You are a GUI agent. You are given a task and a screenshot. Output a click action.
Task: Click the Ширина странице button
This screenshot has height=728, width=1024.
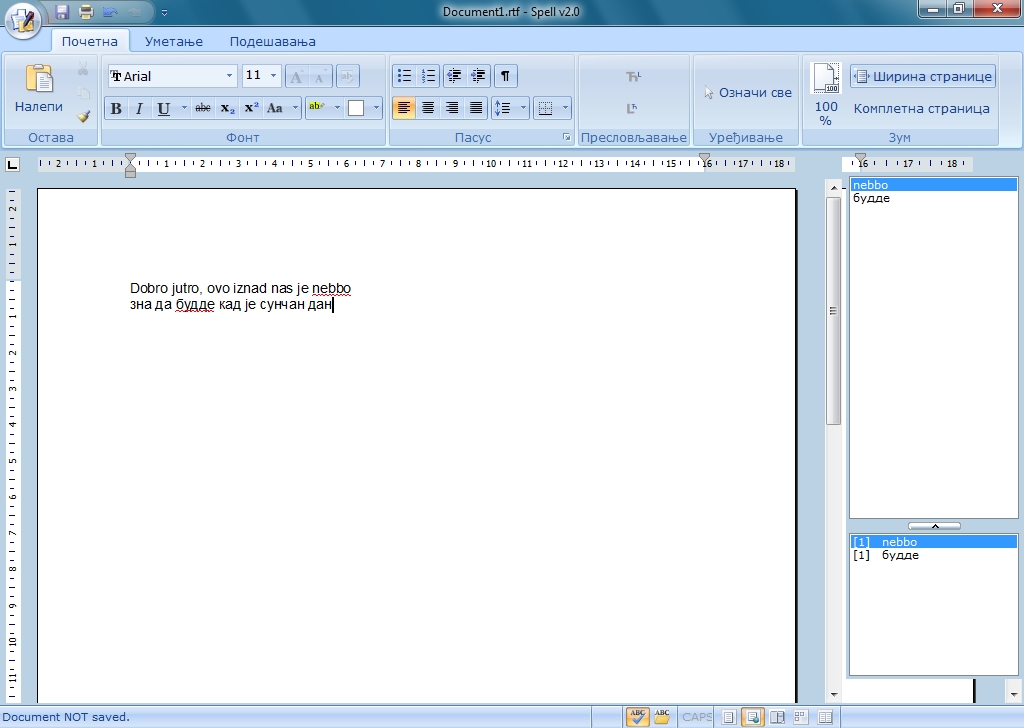coord(923,76)
